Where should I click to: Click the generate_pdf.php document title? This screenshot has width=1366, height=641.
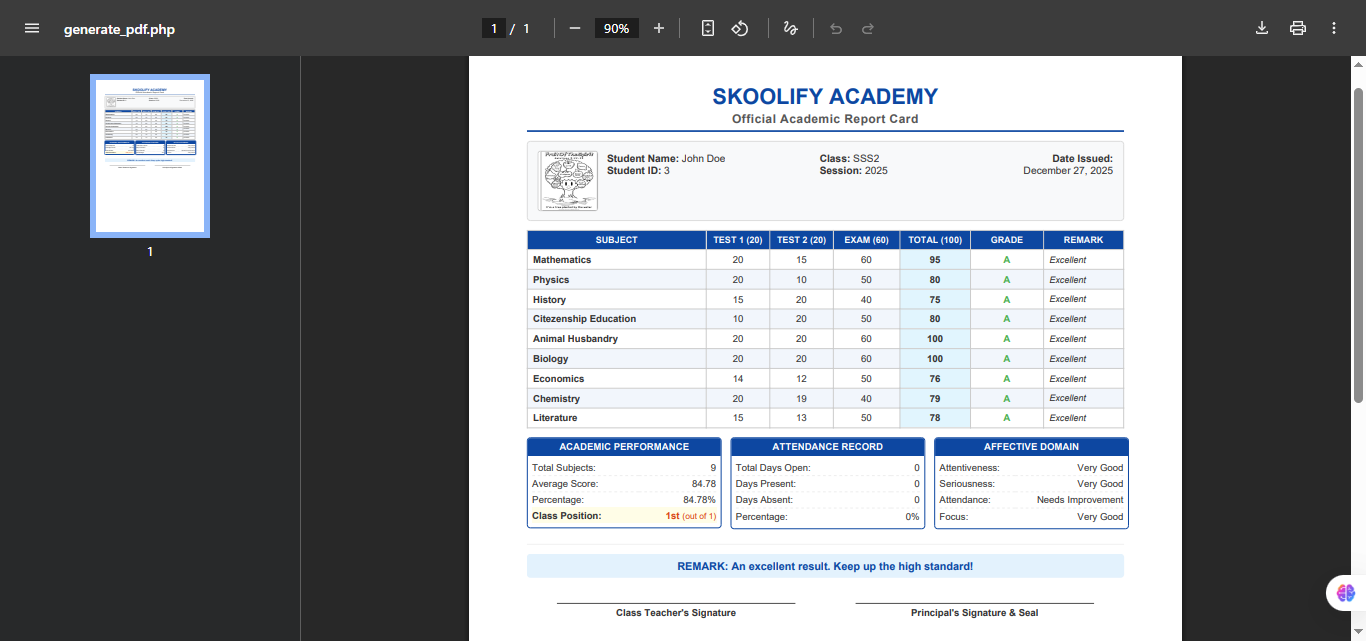coord(119,29)
